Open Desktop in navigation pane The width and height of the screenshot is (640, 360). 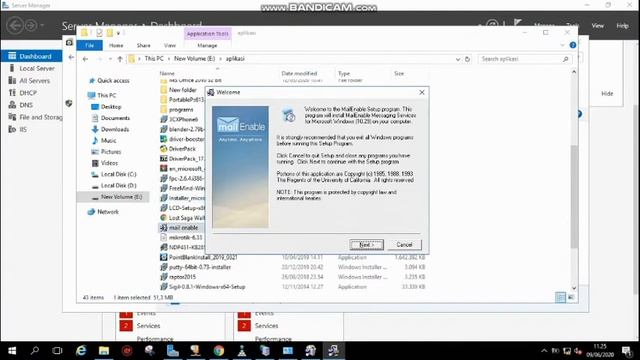pos(111,107)
